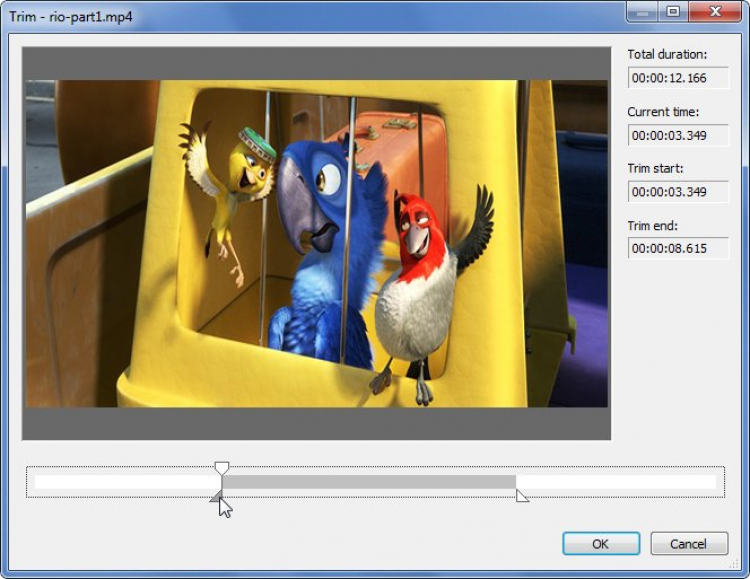Click the Trim start time field

point(678,192)
